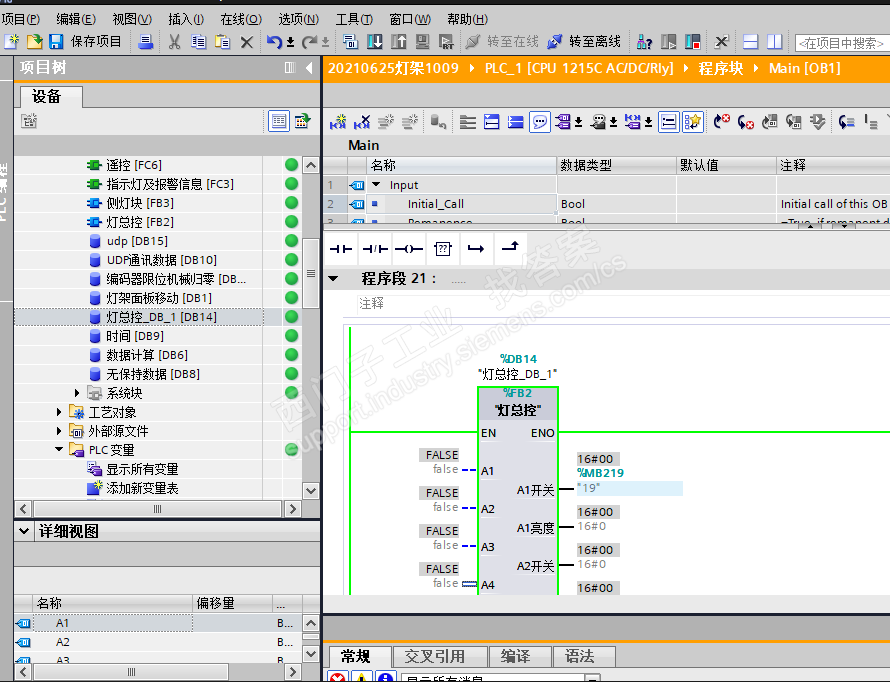Switch to the 交叉引用 tab
890x682 pixels.
(434, 656)
